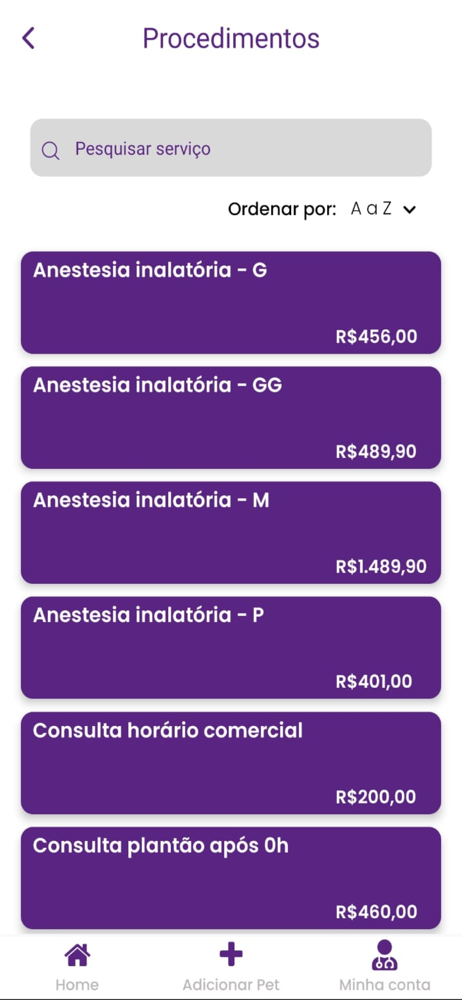
Task: Switch to the Home tab label
Action: pyautogui.click(x=77, y=984)
